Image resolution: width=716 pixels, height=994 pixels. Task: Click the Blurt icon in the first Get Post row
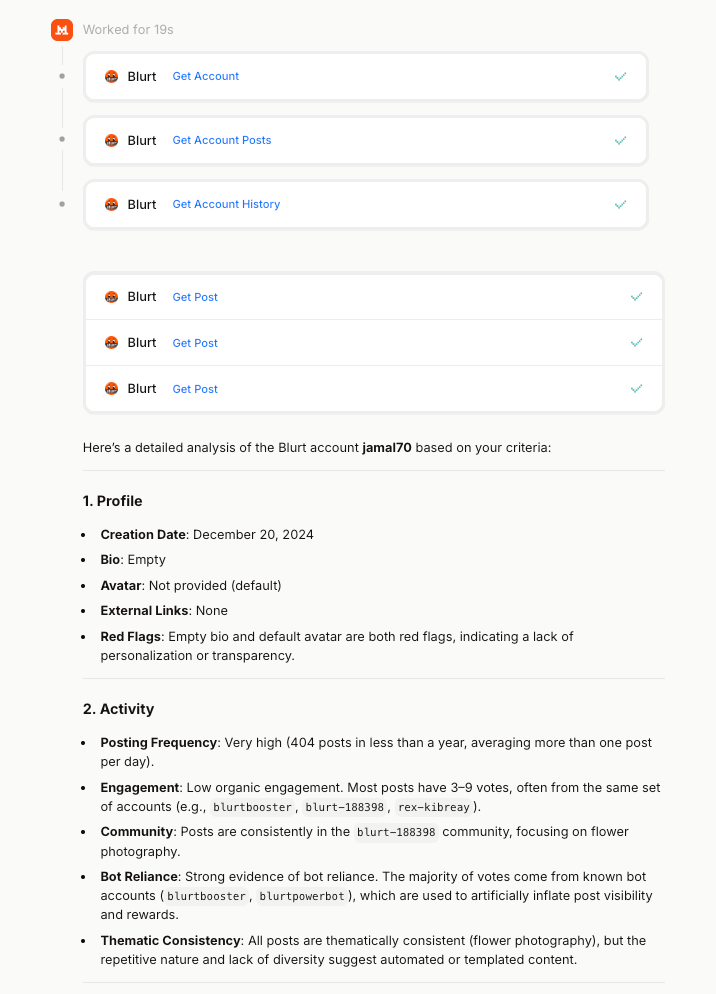point(112,297)
